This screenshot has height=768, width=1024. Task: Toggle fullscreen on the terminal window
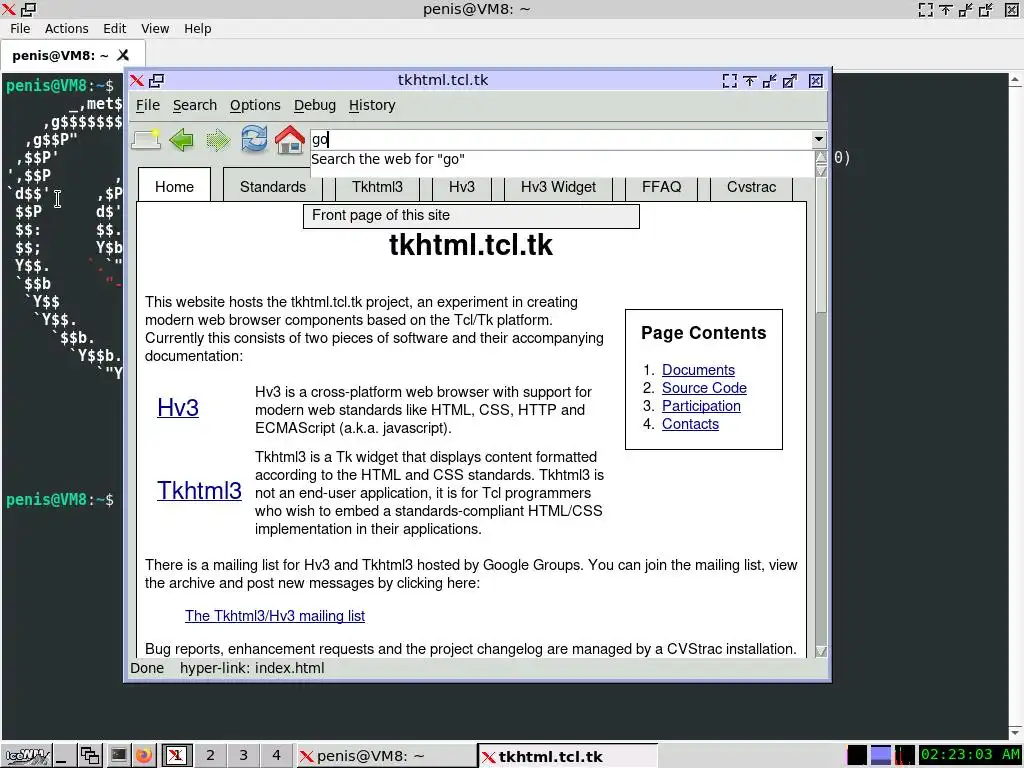point(925,9)
